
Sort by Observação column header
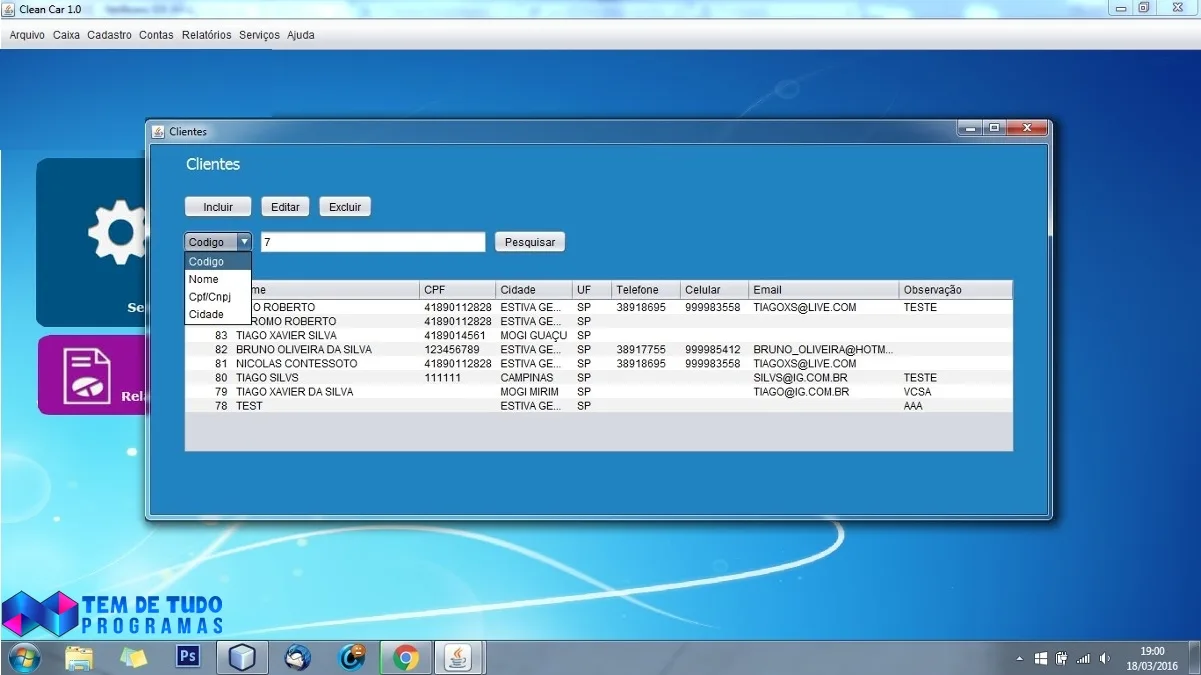click(956, 290)
